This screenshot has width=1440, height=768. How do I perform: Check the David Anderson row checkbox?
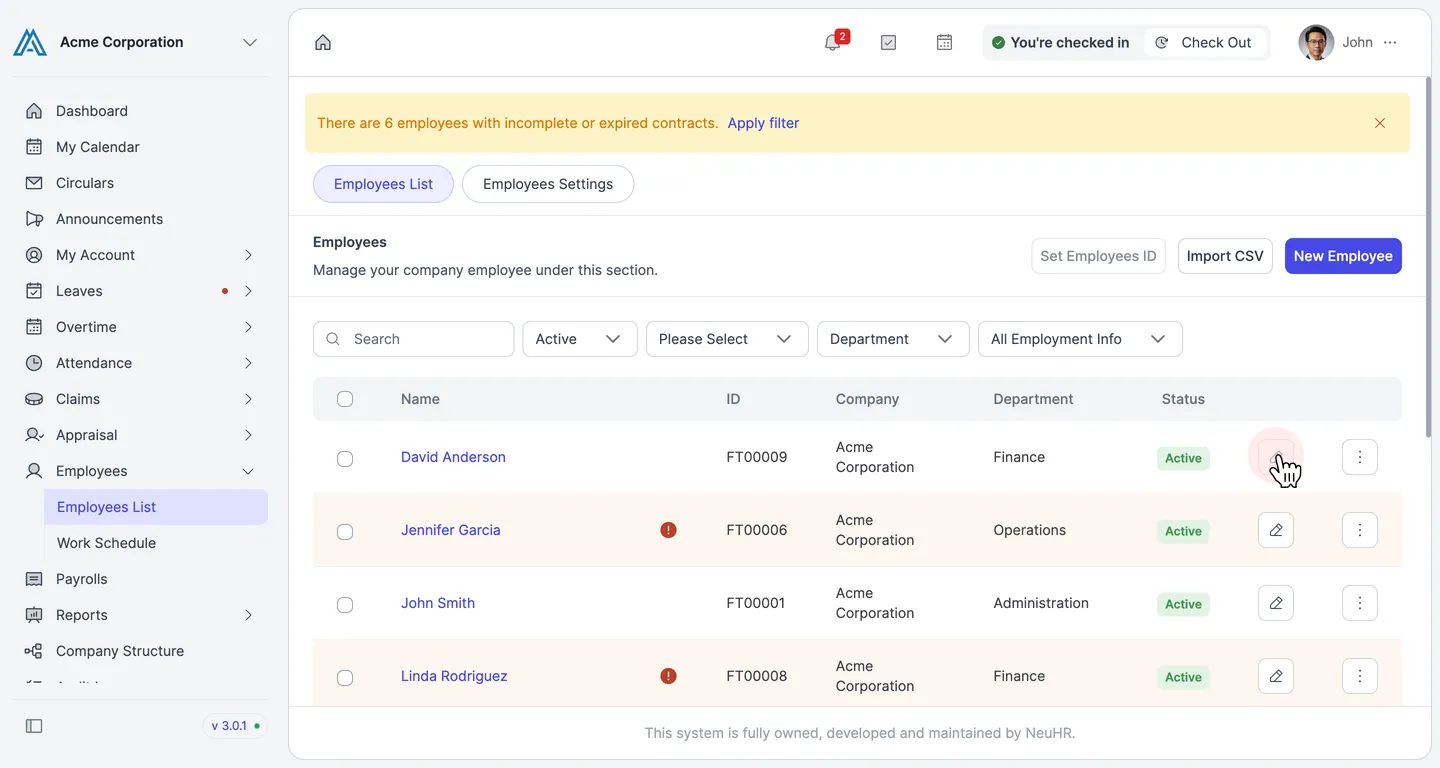click(x=345, y=459)
